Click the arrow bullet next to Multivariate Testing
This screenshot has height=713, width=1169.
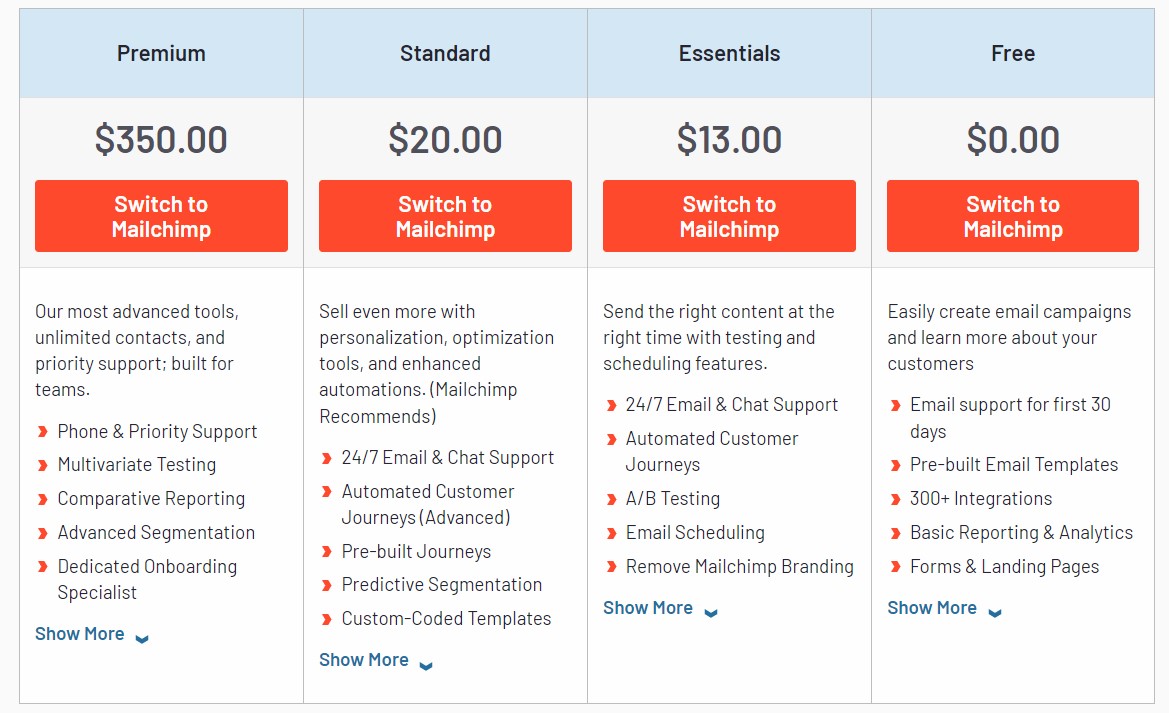click(x=45, y=464)
